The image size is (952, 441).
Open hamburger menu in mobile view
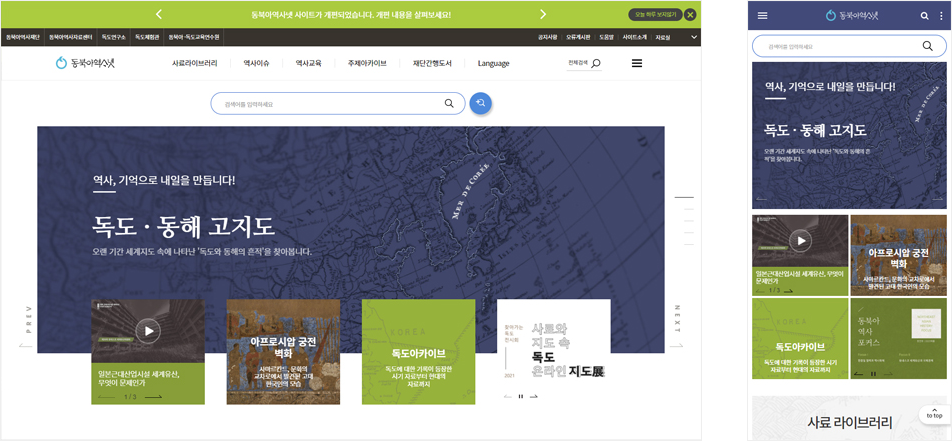point(763,16)
